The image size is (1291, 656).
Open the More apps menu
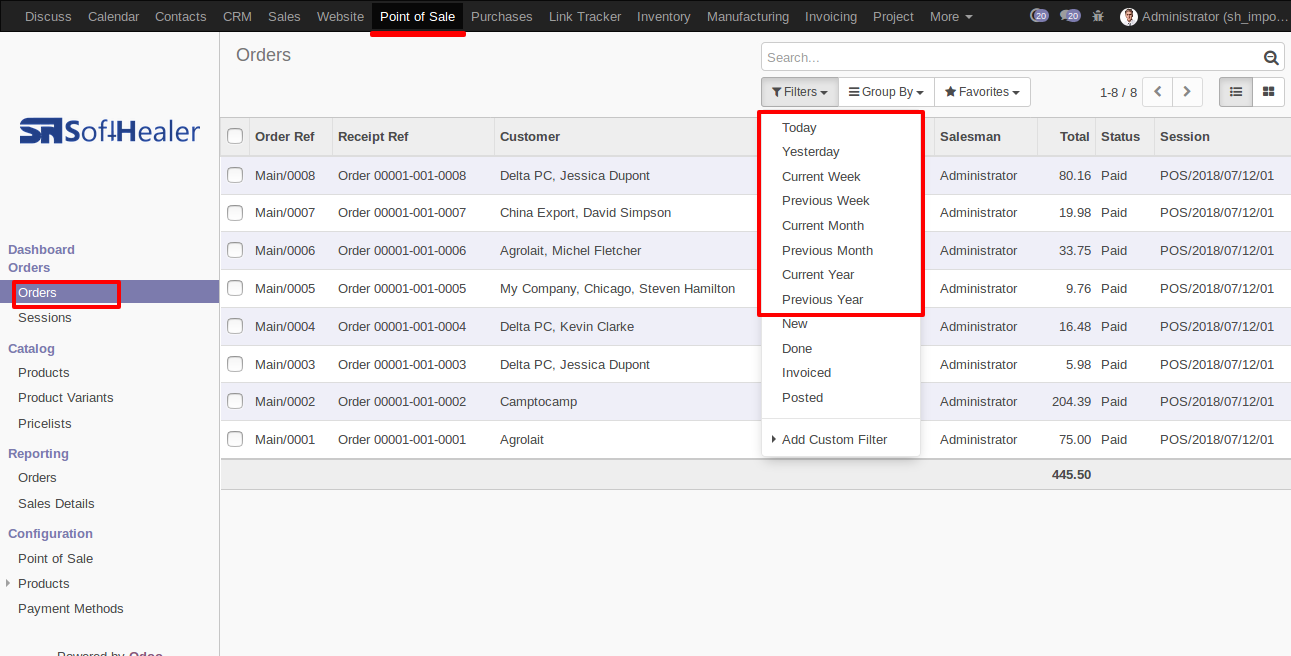pyautogui.click(x=951, y=16)
